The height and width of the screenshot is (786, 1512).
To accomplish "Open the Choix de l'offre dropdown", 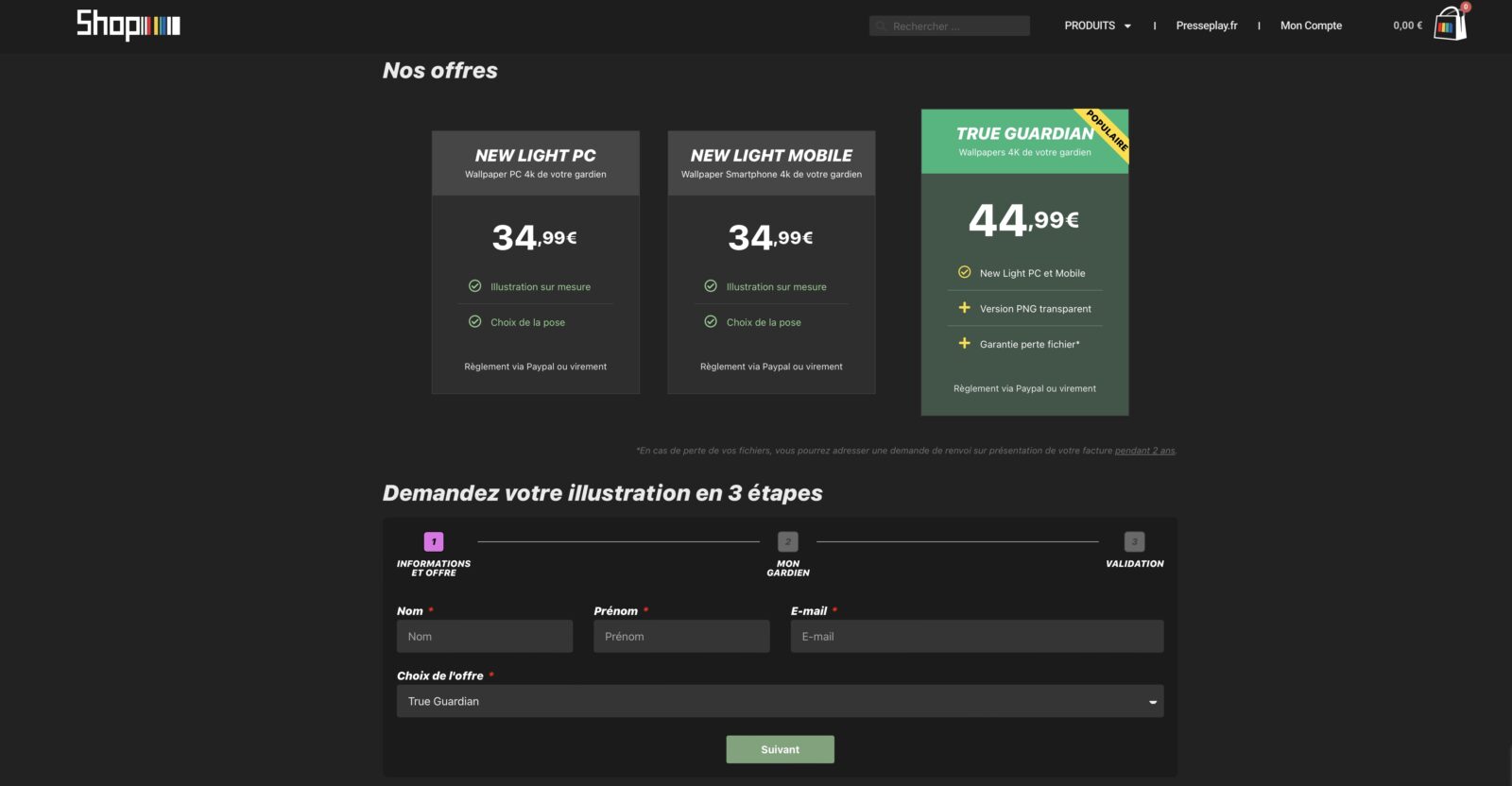I will point(780,701).
